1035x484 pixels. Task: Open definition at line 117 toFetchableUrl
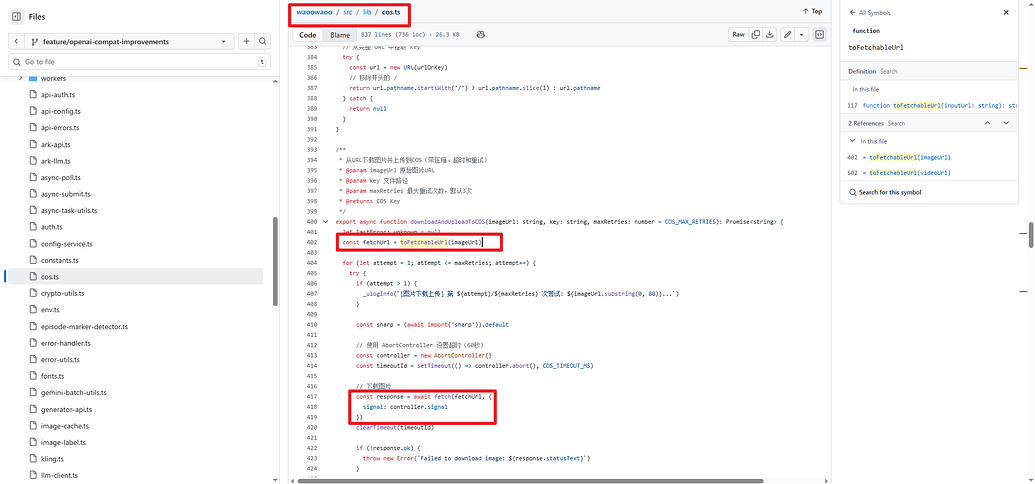[x=932, y=105]
